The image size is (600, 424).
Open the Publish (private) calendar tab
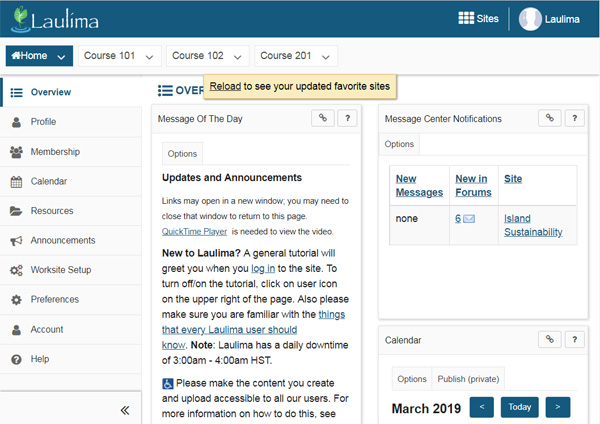point(468,379)
